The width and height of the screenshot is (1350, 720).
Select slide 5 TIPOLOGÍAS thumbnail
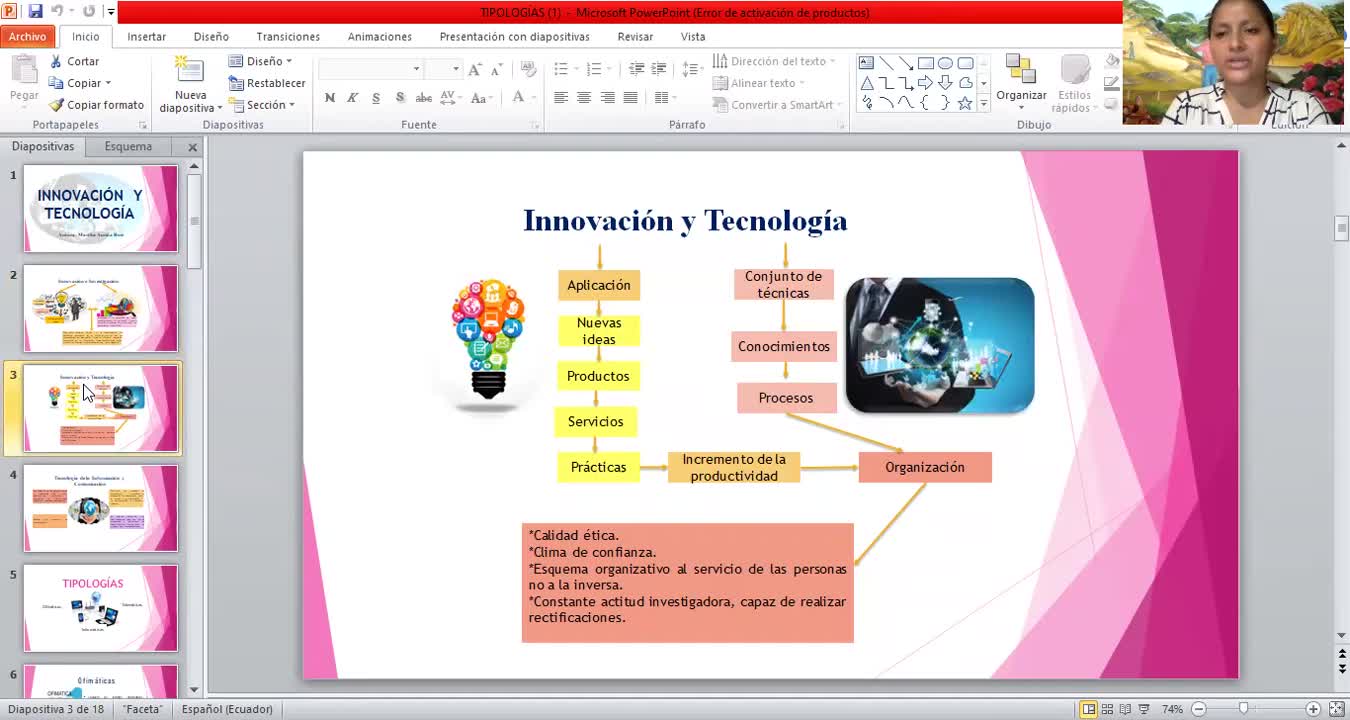coord(101,608)
